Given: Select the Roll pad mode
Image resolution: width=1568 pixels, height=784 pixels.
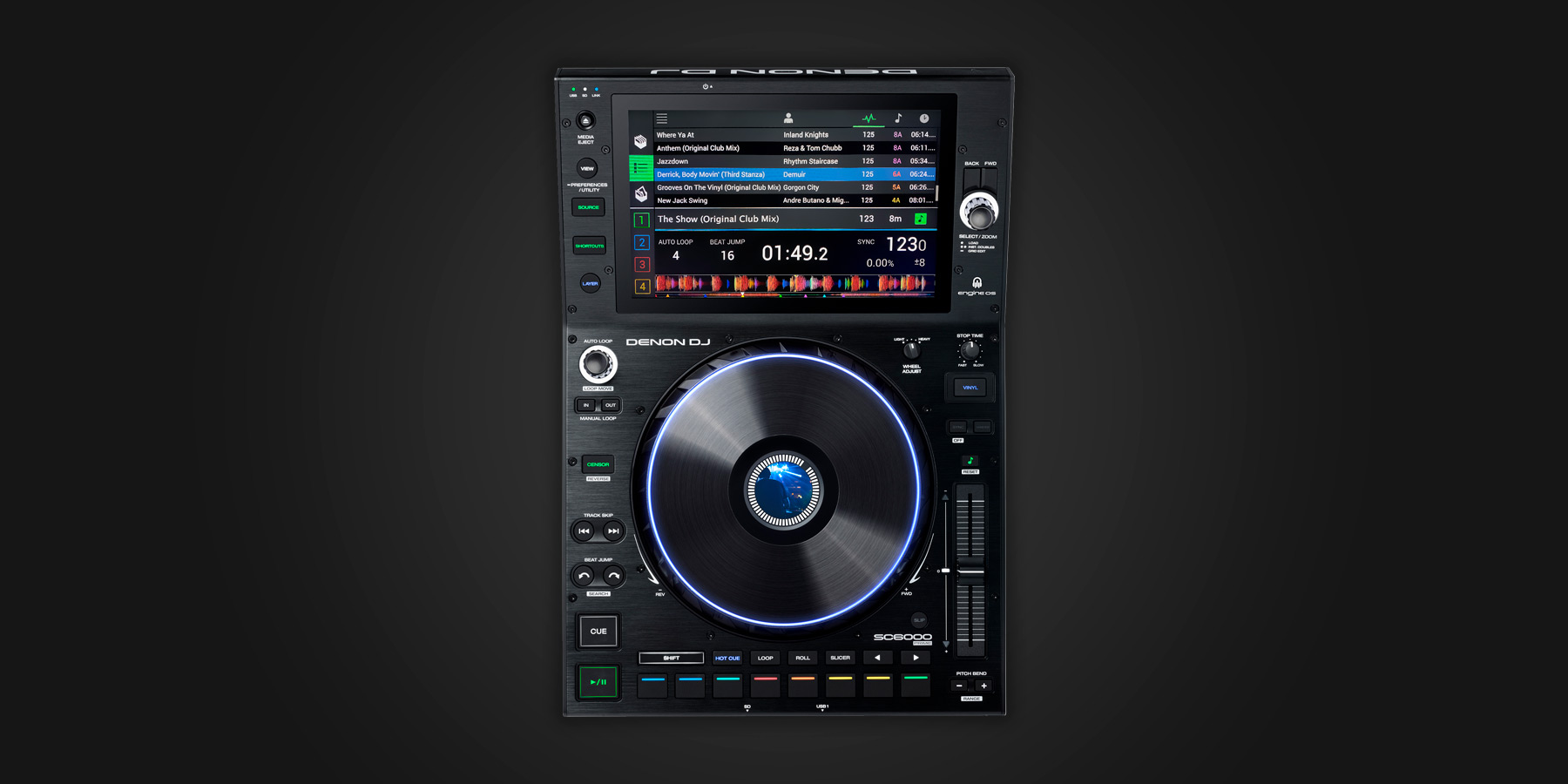Looking at the screenshot, I should [803, 658].
